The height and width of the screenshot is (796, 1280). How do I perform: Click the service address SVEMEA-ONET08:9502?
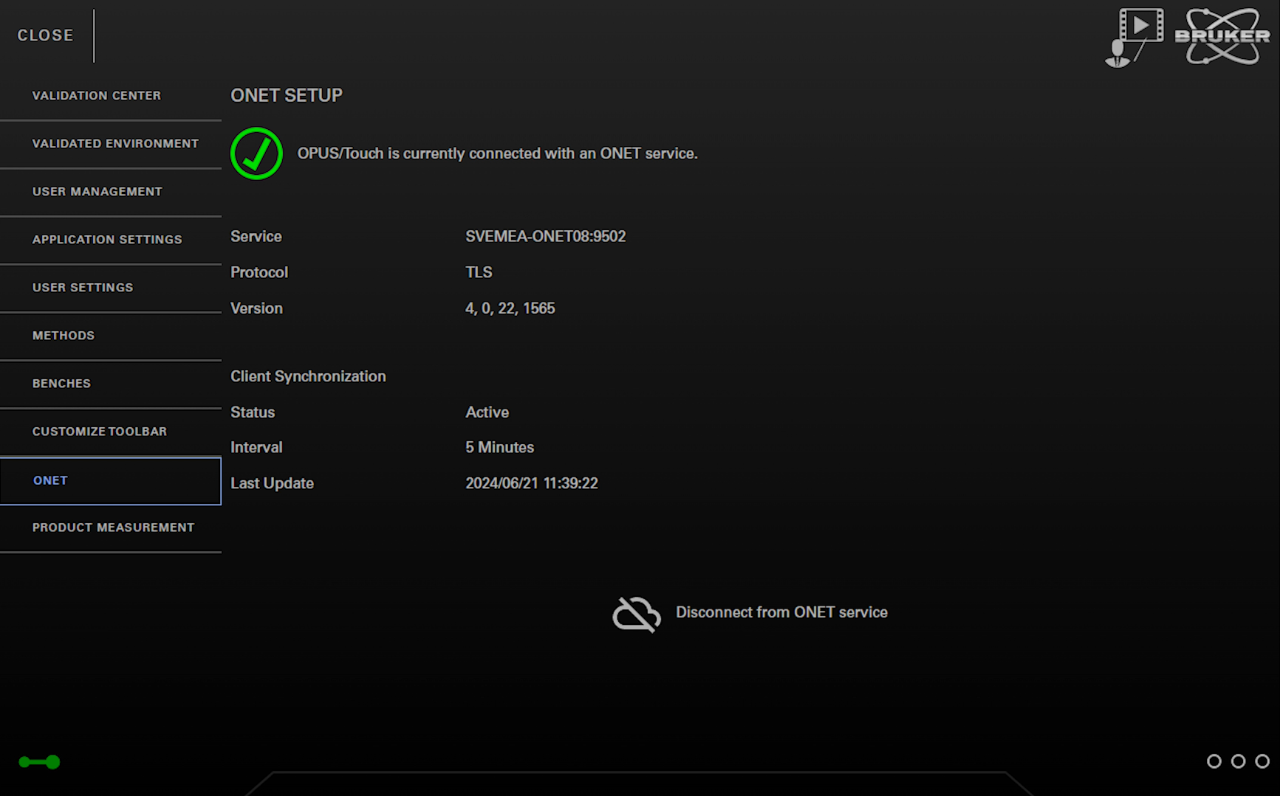pyautogui.click(x=545, y=237)
